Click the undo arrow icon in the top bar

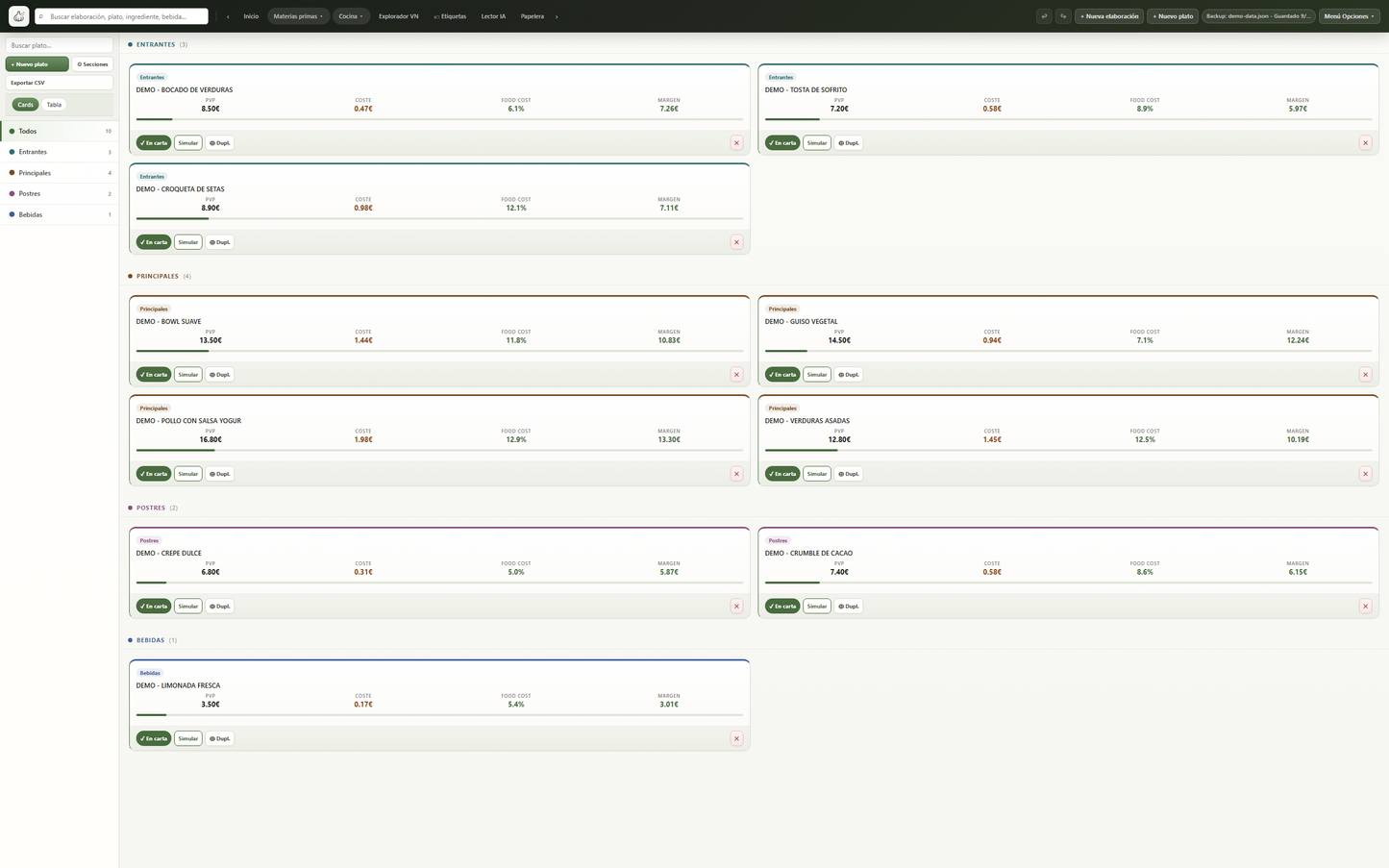point(1044,16)
